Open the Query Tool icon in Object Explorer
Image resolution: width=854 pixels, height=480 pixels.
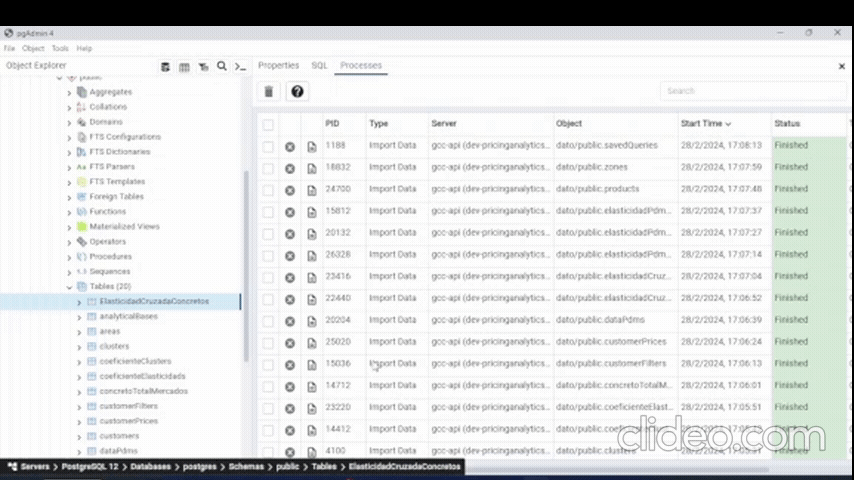point(165,66)
